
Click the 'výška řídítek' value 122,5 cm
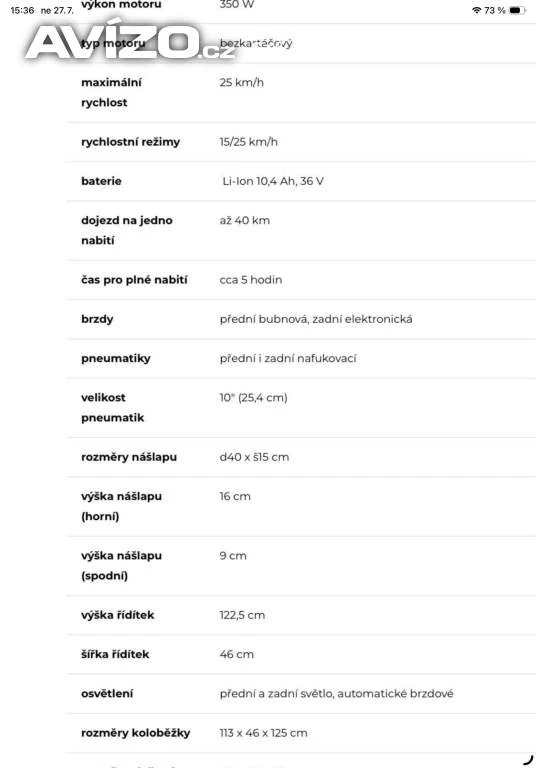click(x=242, y=615)
